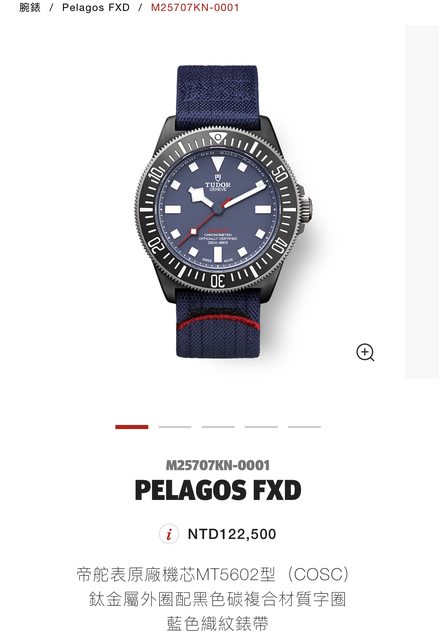Open the 腕錶 breadcrumb link

[x=30, y=7]
